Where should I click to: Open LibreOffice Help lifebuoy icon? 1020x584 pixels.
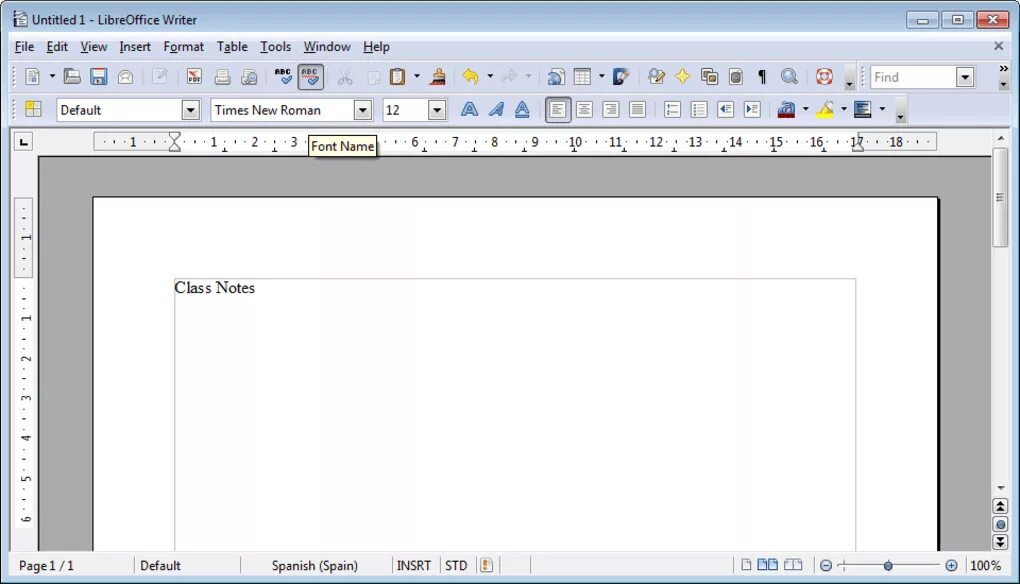tap(824, 77)
